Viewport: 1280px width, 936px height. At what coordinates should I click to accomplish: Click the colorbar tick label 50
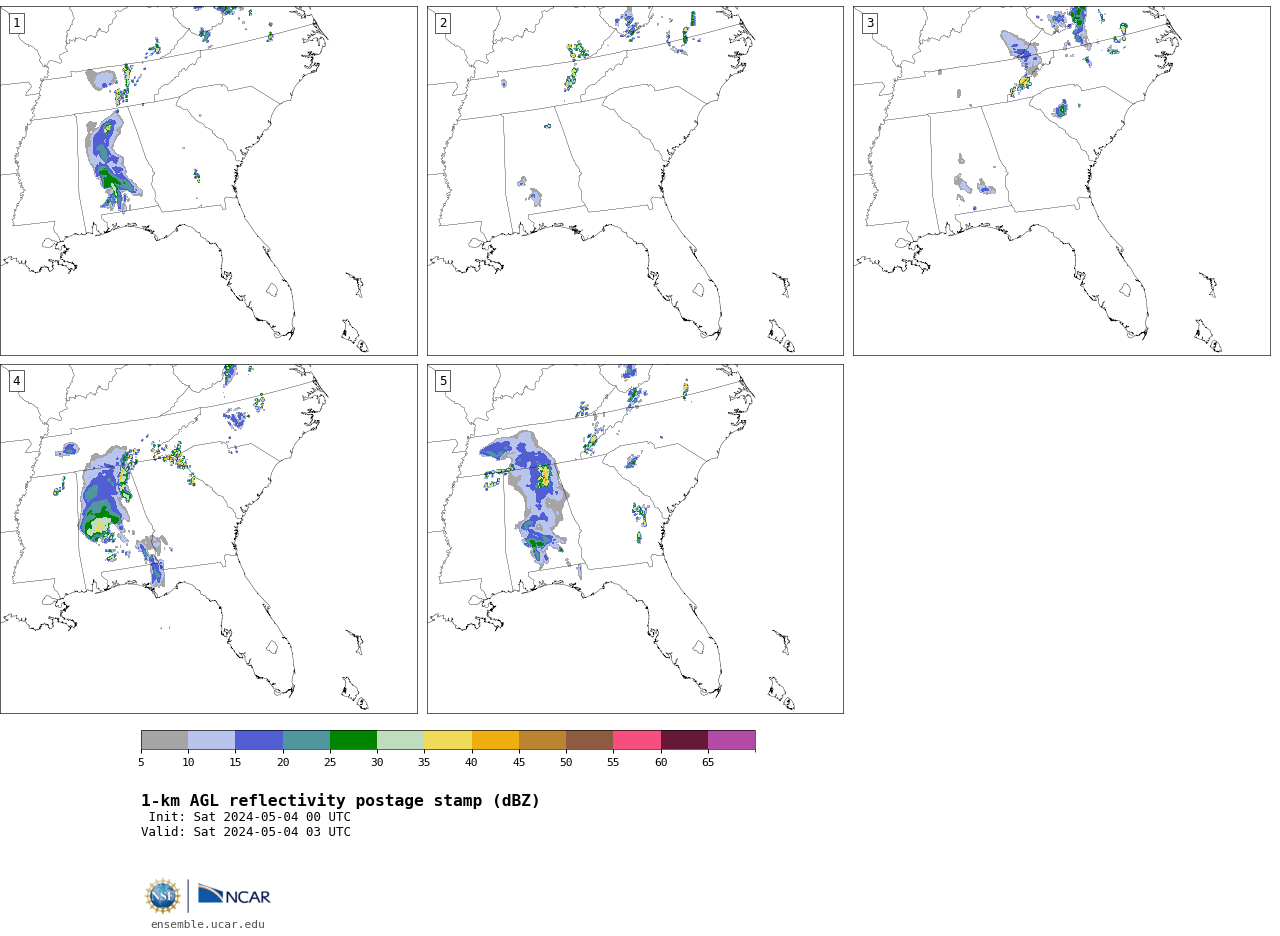click(x=566, y=762)
